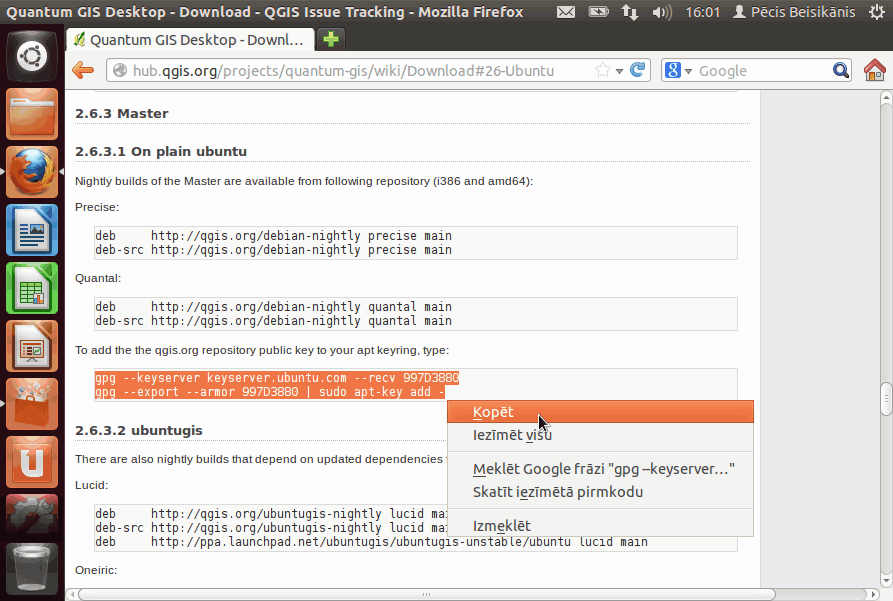Choose Kopēt in the context menu
Screen dimensions: 893x601
(x=600, y=412)
